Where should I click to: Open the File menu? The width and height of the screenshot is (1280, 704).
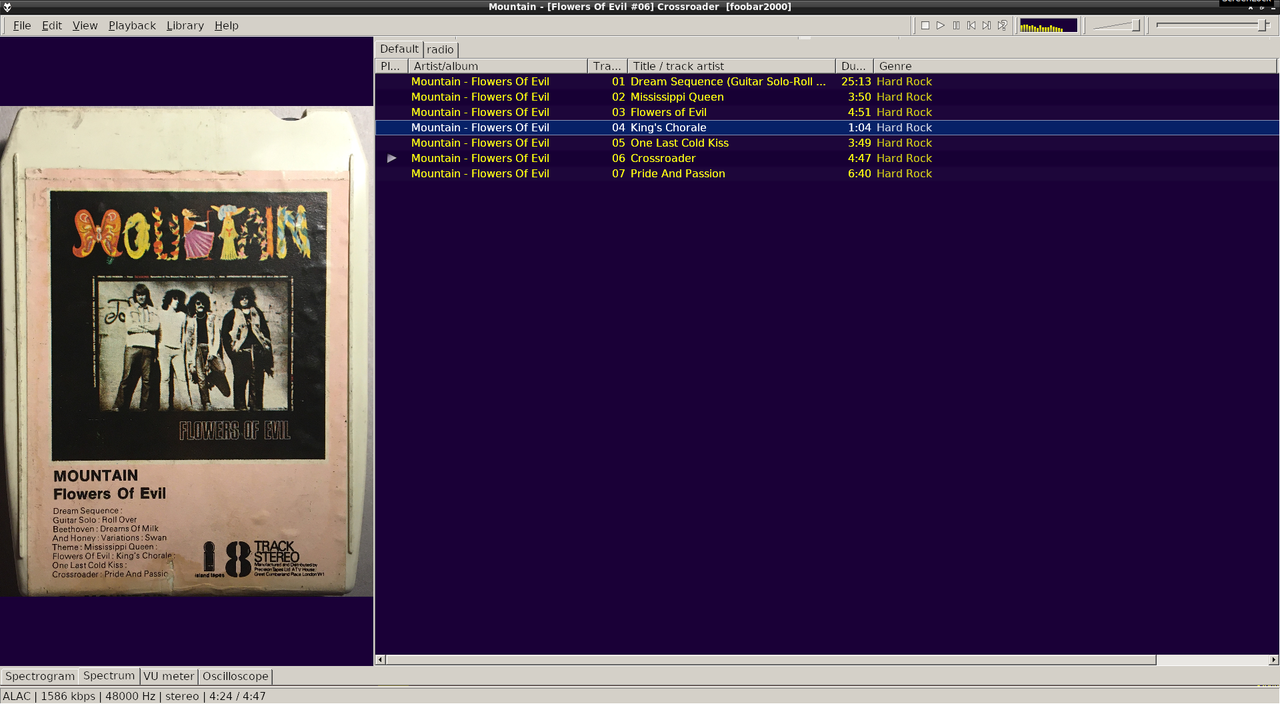click(21, 25)
